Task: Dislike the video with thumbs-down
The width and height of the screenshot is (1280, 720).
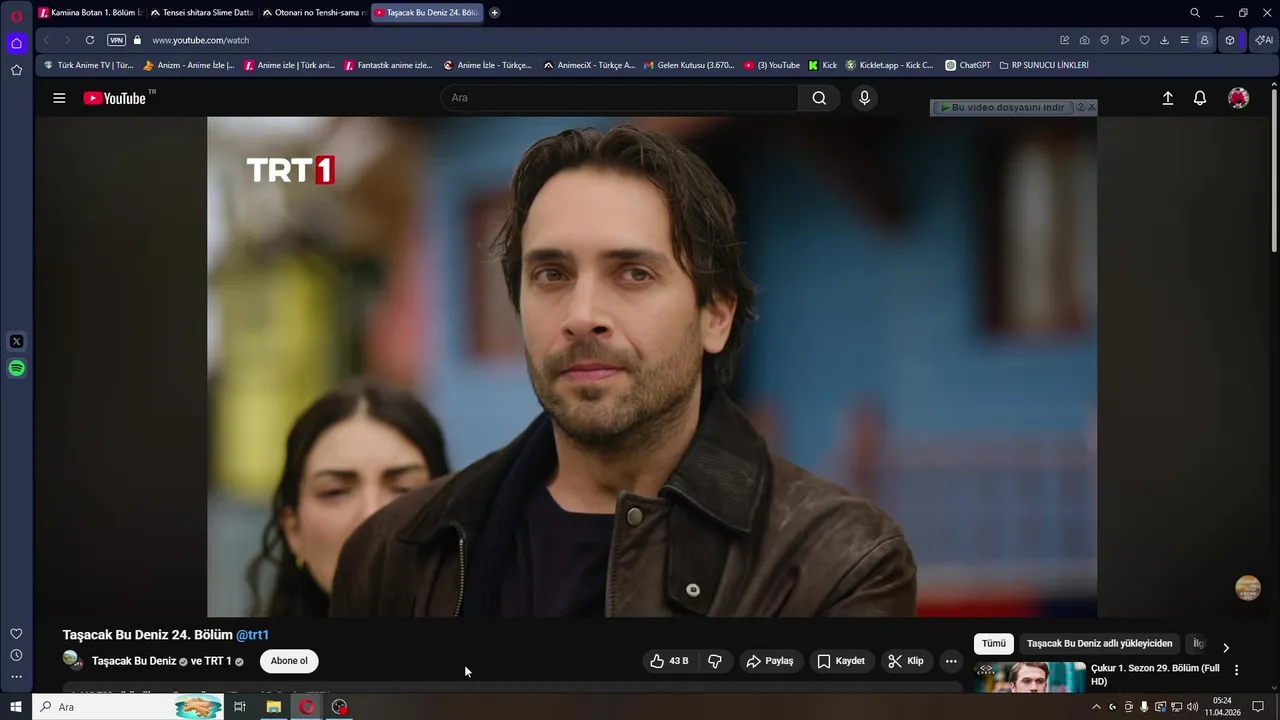Action: pyautogui.click(x=715, y=661)
